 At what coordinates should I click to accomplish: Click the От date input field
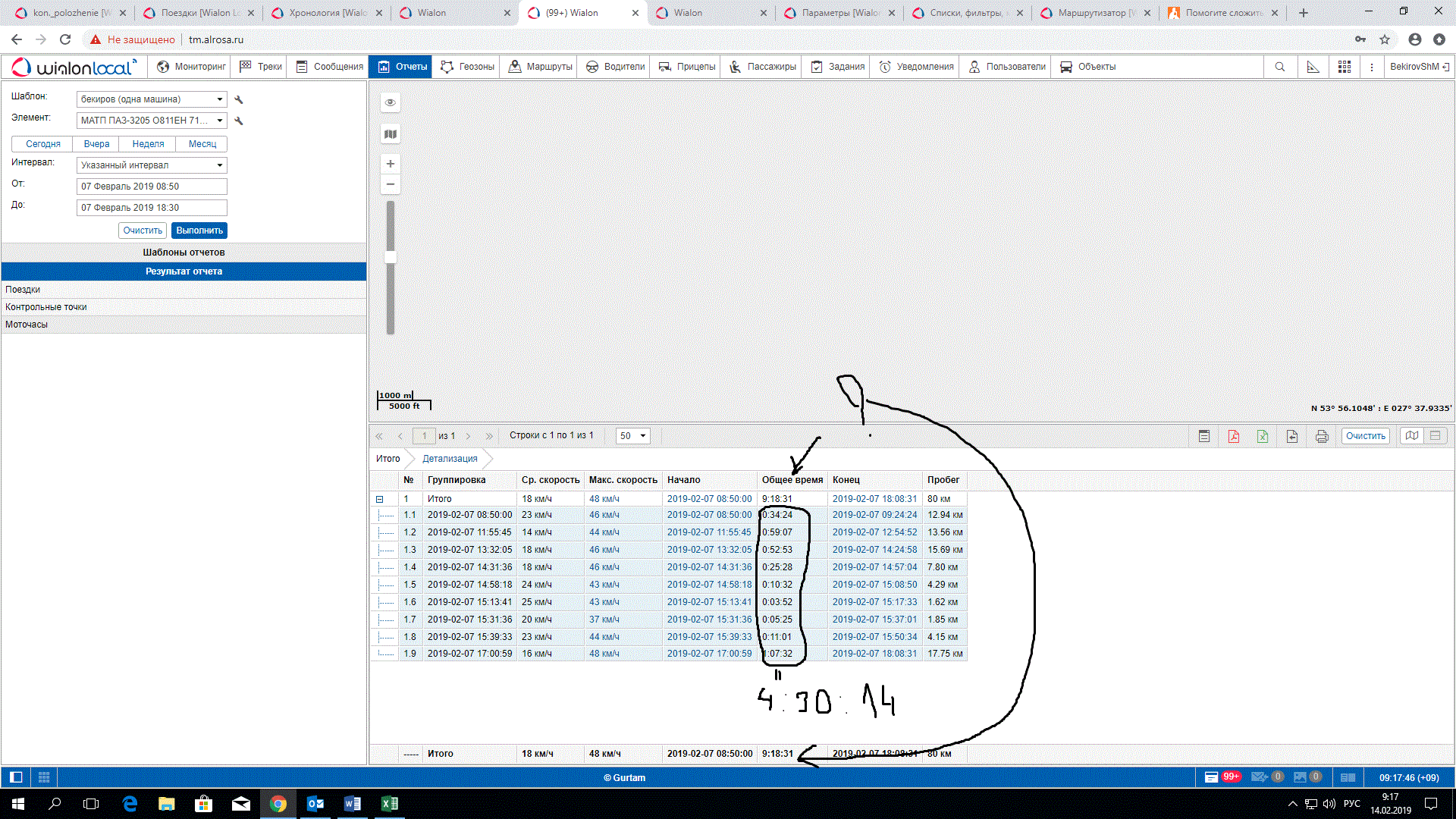[x=152, y=187]
